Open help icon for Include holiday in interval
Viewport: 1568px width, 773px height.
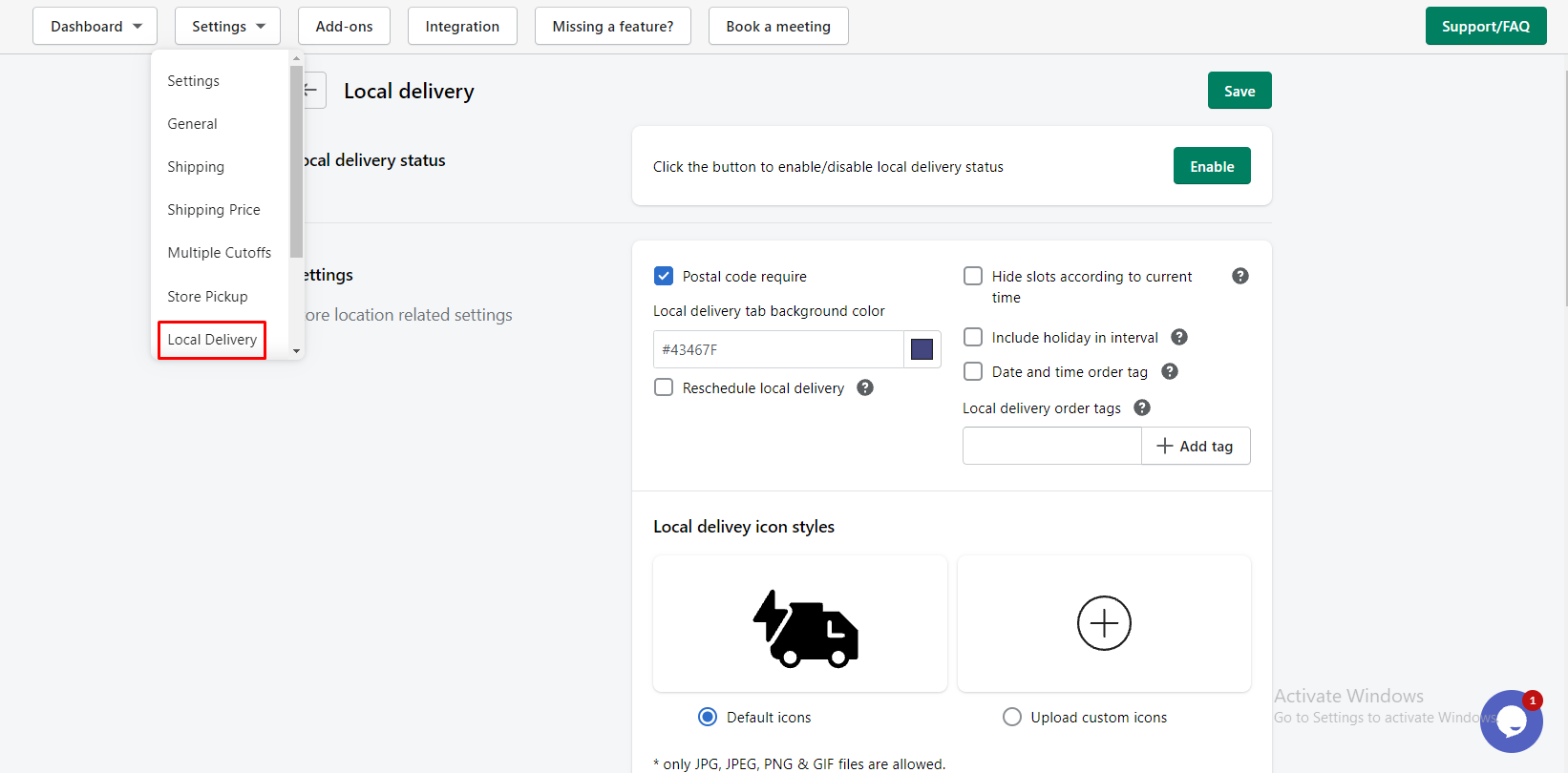1179,337
